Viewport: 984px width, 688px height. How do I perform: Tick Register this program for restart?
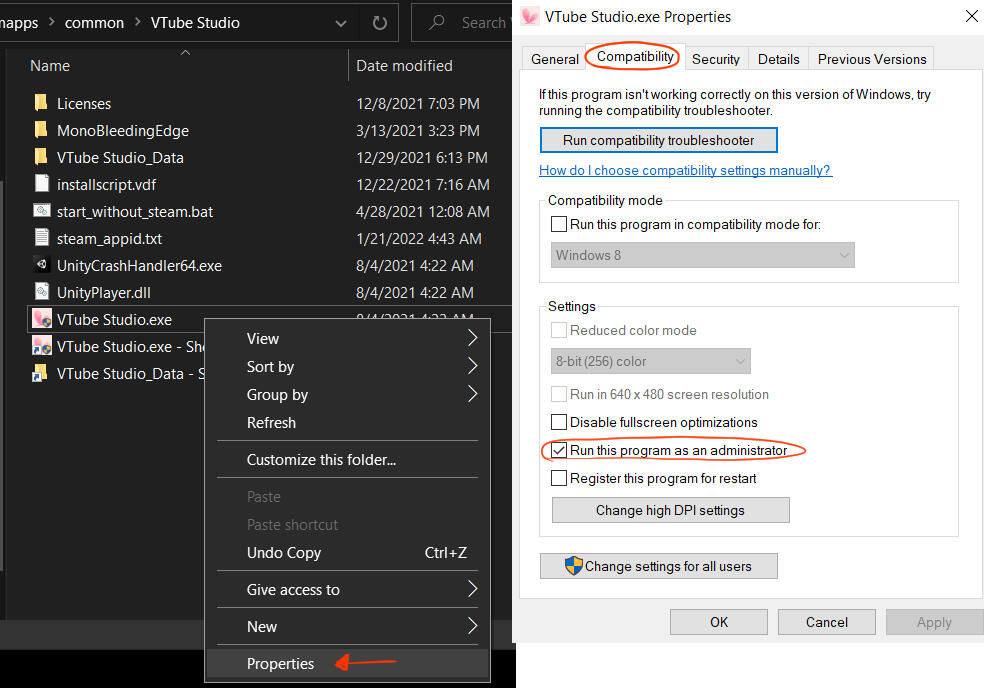click(x=560, y=479)
